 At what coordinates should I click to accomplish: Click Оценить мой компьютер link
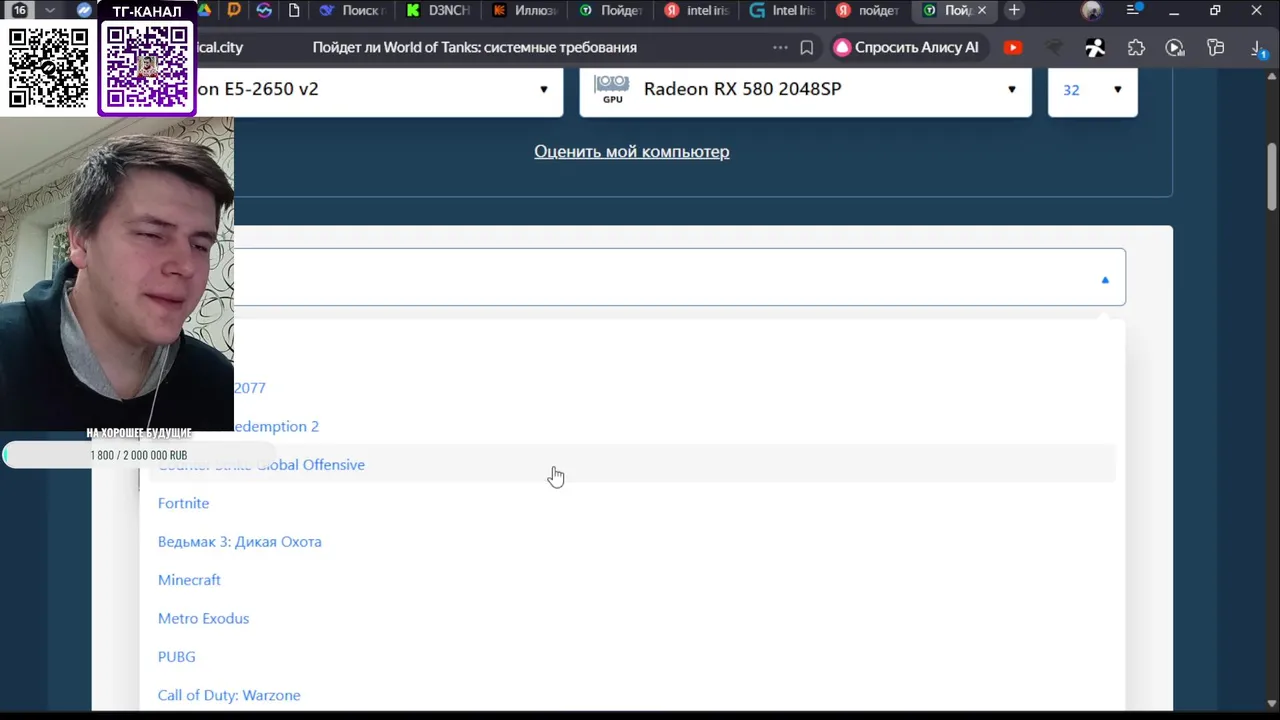coord(631,151)
